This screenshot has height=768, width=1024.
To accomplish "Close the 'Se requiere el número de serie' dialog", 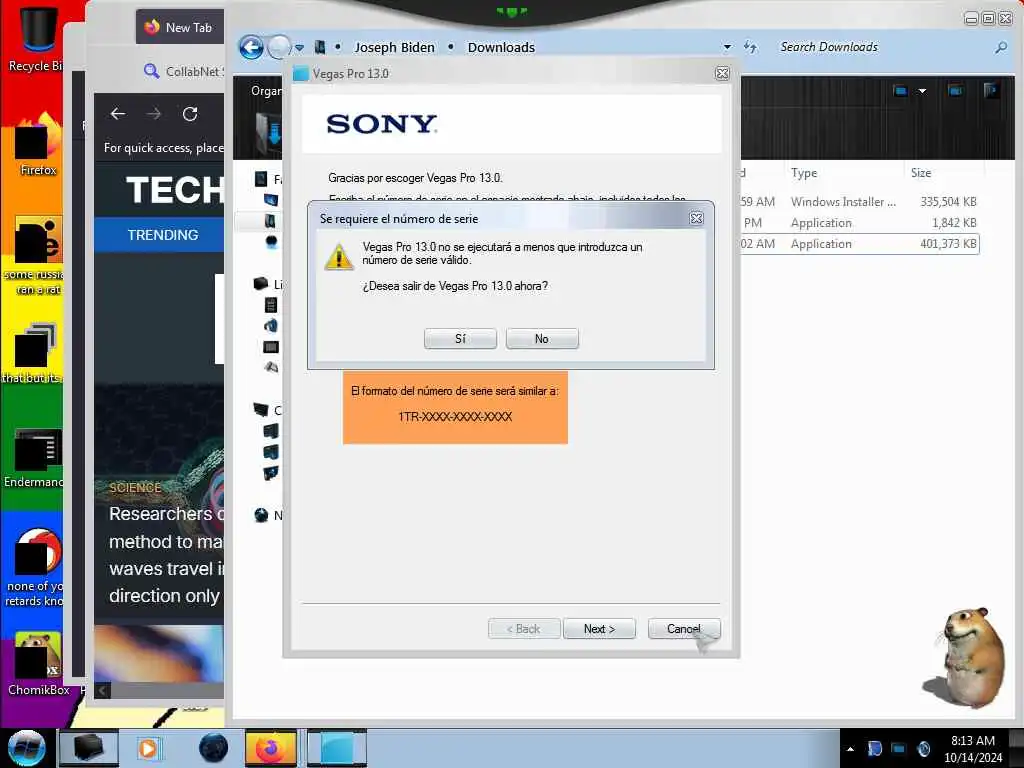I will point(696,218).
